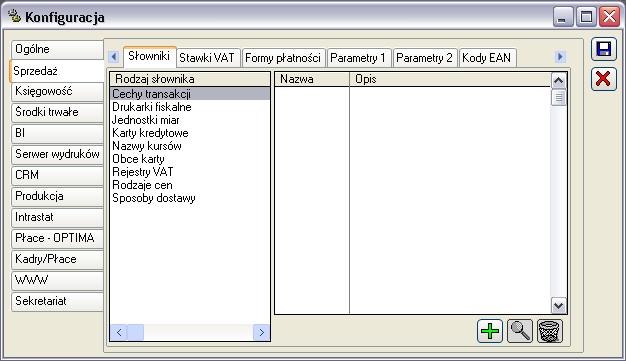Open entry details with the magnifying glass

pos(519,331)
